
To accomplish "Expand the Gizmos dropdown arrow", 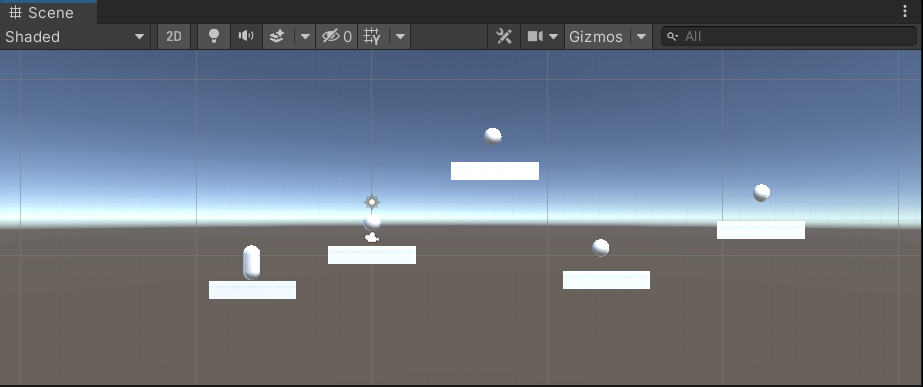I will (641, 37).
